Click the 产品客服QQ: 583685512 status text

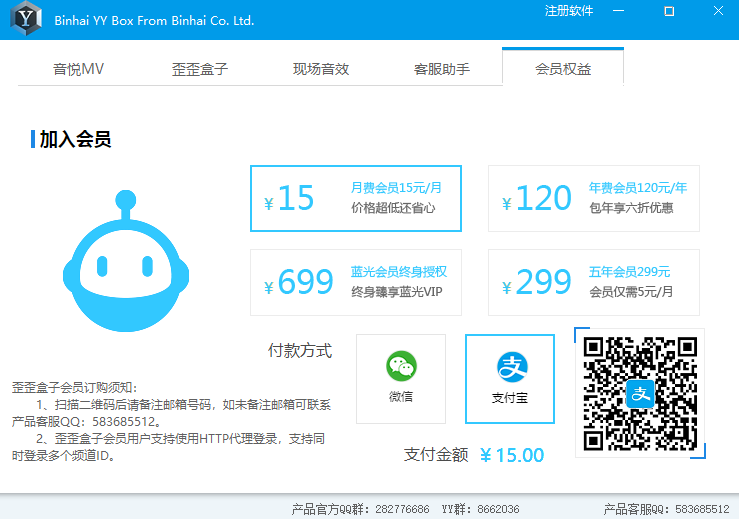point(666,509)
